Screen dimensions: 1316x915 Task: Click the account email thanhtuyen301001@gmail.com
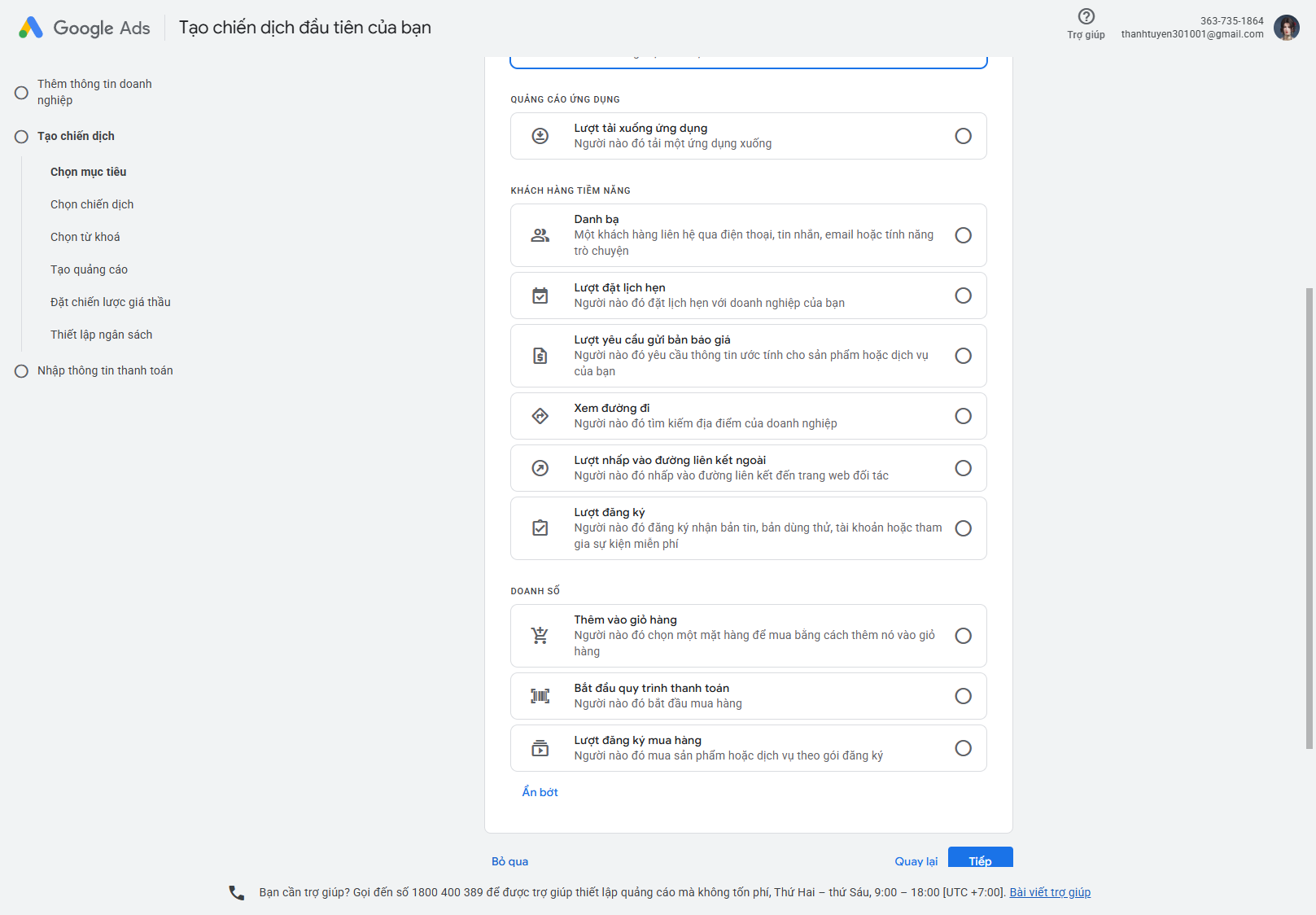point(1192,34)
